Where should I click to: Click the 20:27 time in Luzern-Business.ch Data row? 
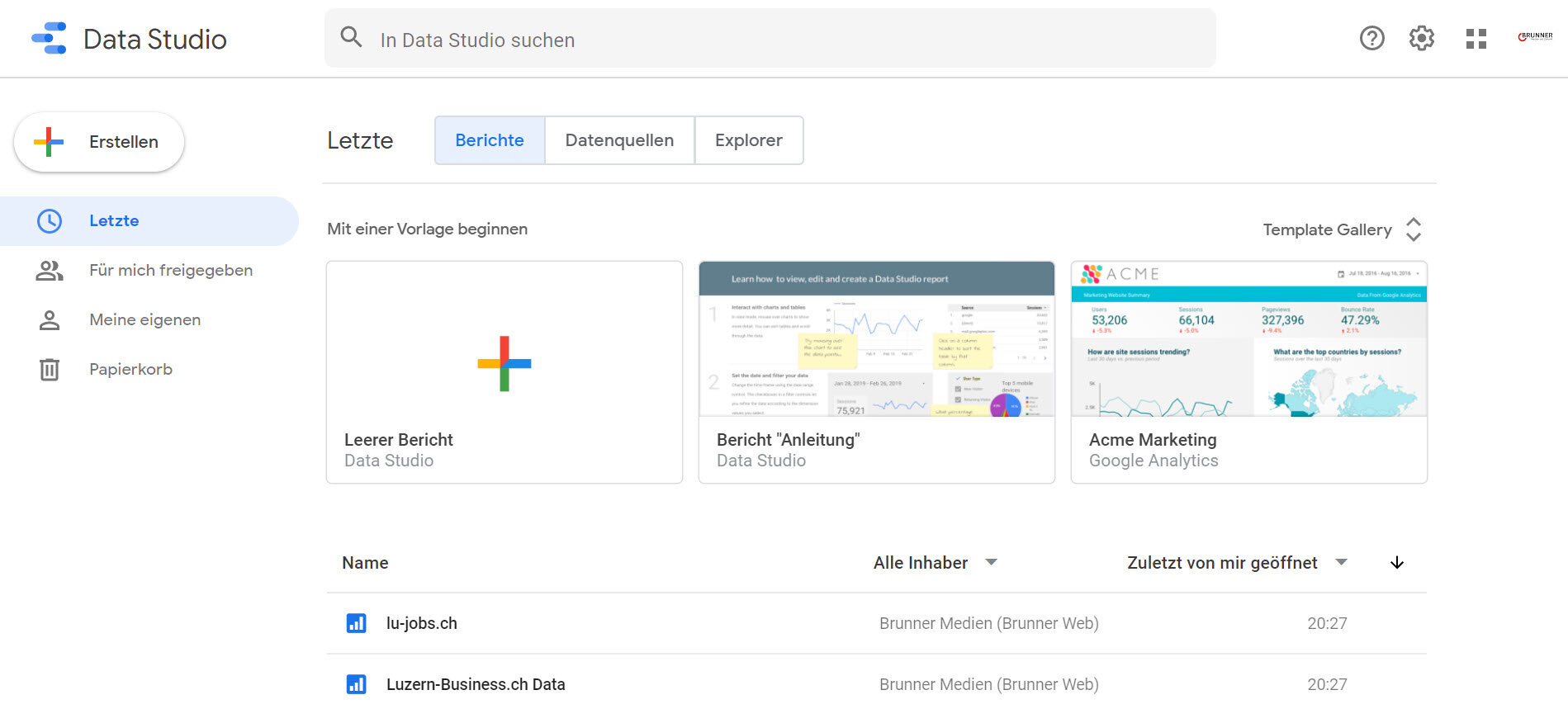(x=1327, y=684)
